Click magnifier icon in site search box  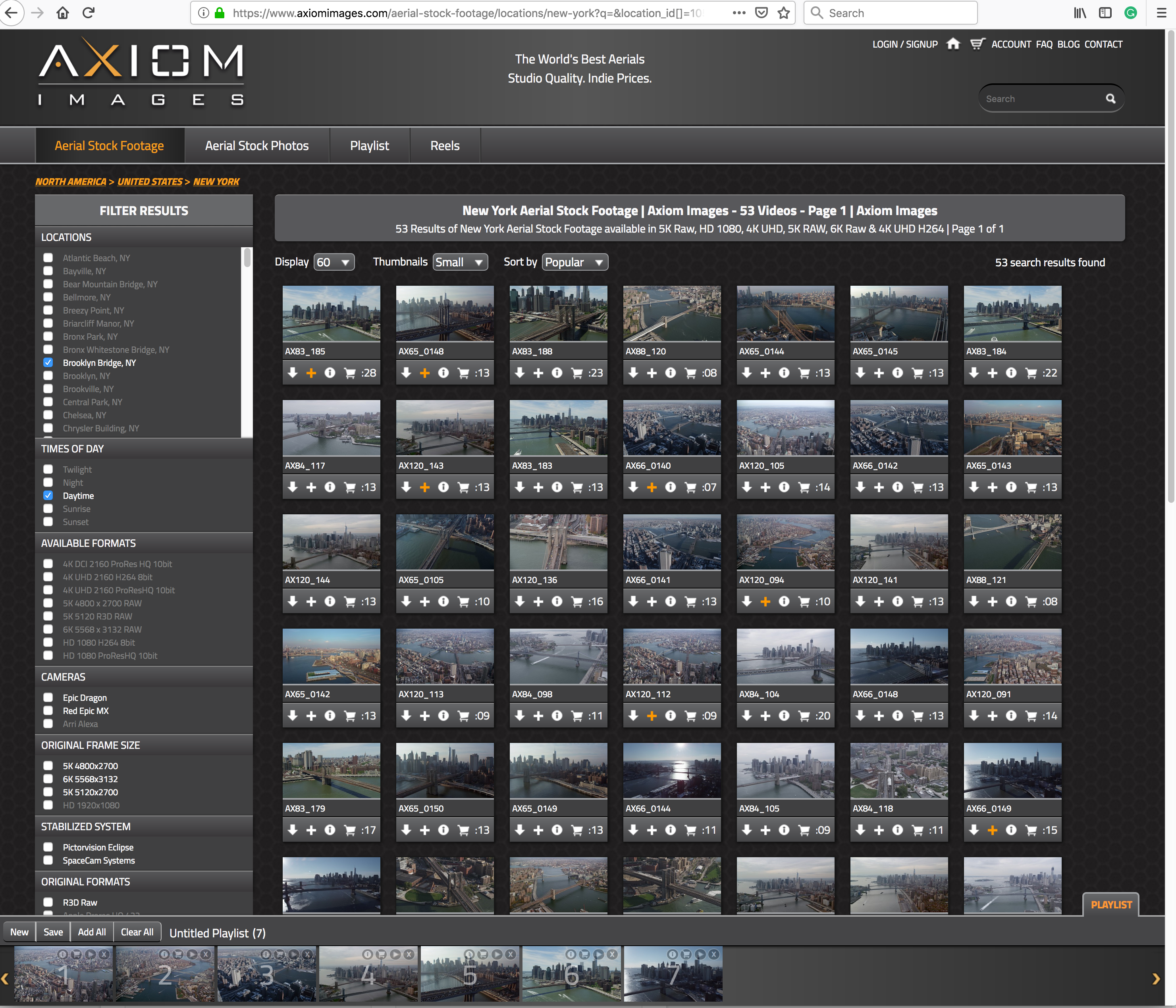[1110, 99]
